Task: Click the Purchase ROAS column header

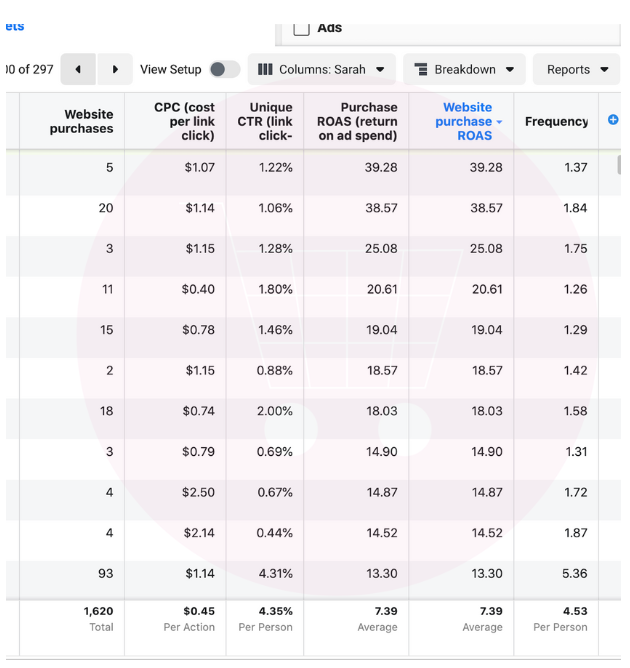Action: coord(357,121)
